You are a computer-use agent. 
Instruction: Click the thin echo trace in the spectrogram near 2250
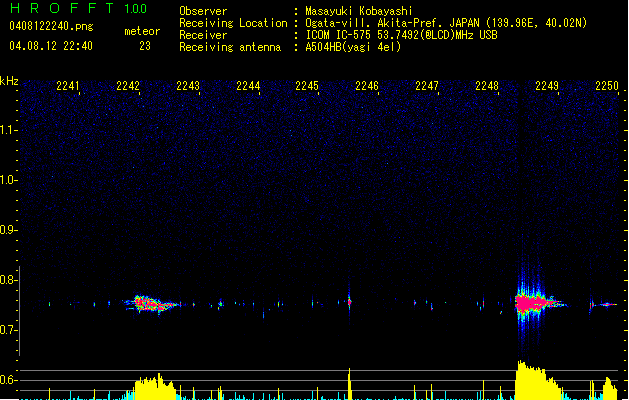point(607,305)
